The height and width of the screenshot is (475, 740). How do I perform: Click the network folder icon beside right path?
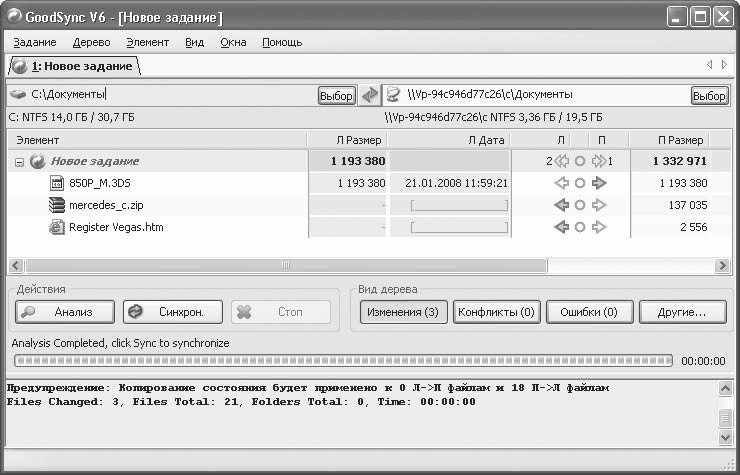(x=393, y=95)
